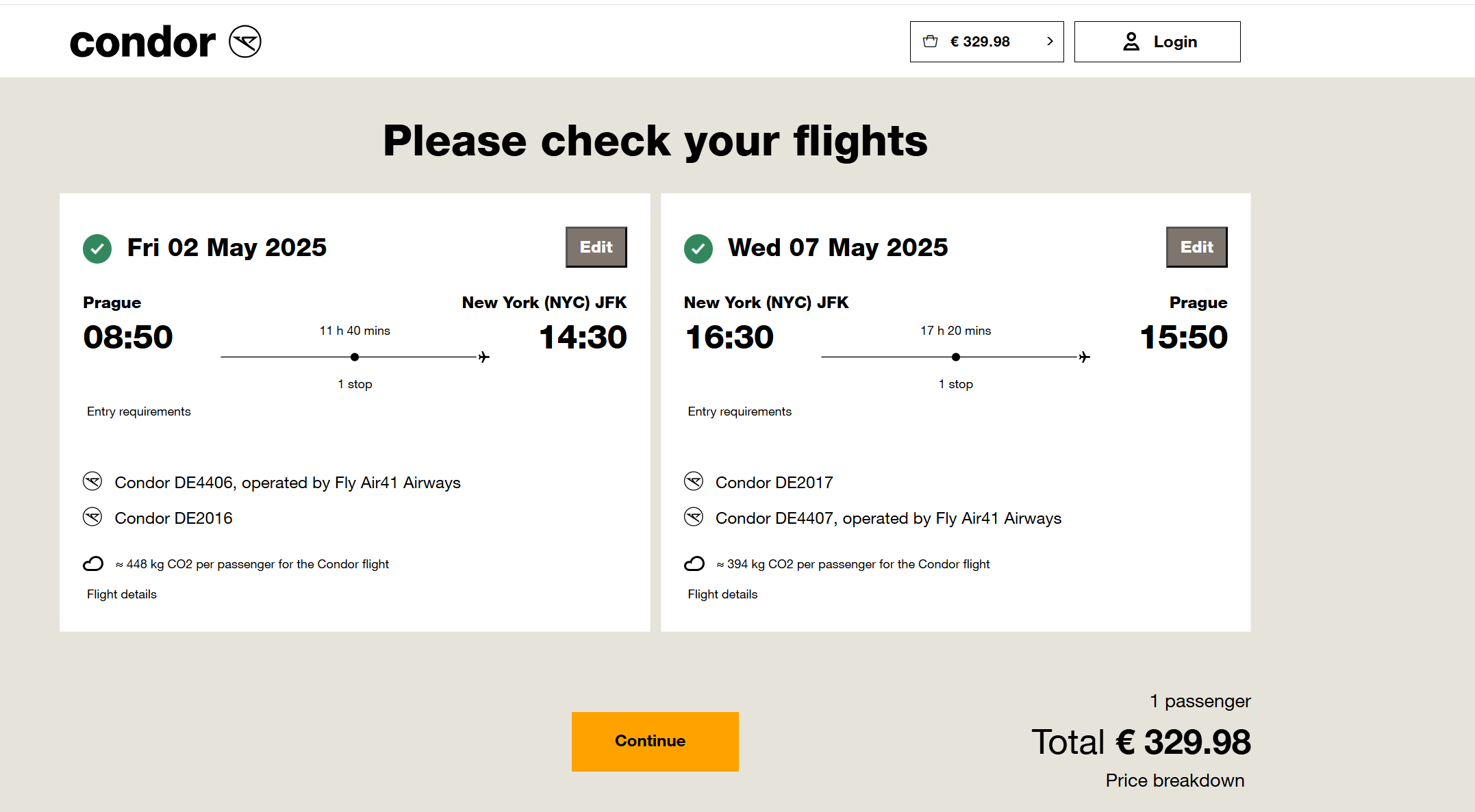
Task: Click airline icon beside Condor DE2017
Action: coord(694,481)
